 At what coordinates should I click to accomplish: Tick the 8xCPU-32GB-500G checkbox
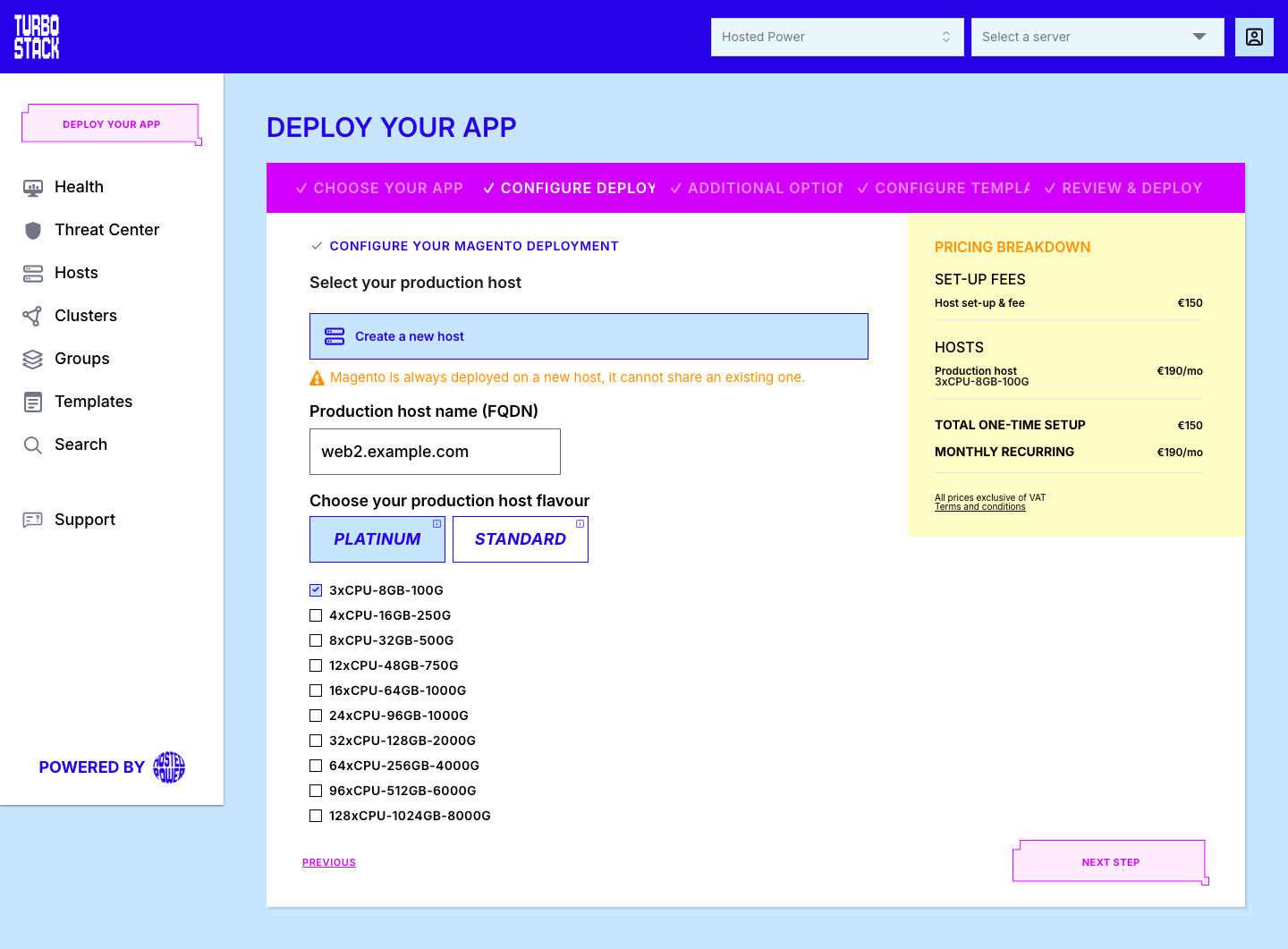click(x=316, y=640)
